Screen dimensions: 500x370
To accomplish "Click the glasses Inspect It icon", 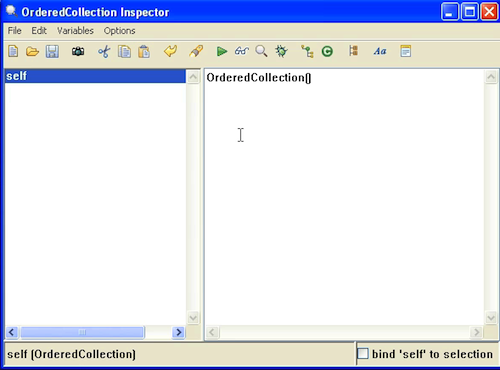I will coord(242,51).
